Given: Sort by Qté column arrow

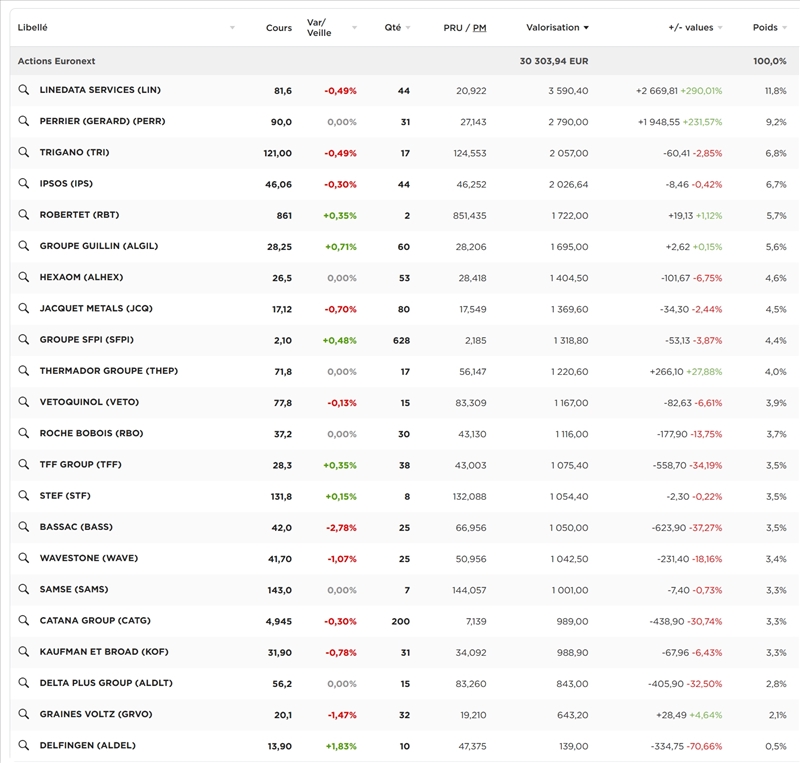Looking at the screenshot, I should coord(408,28).
